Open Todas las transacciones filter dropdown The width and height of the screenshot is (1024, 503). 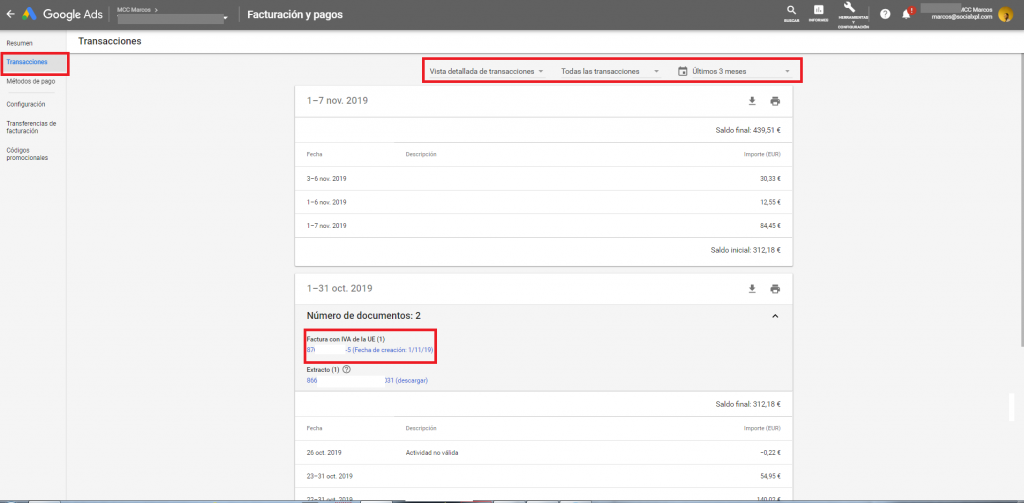pos(610,71)
